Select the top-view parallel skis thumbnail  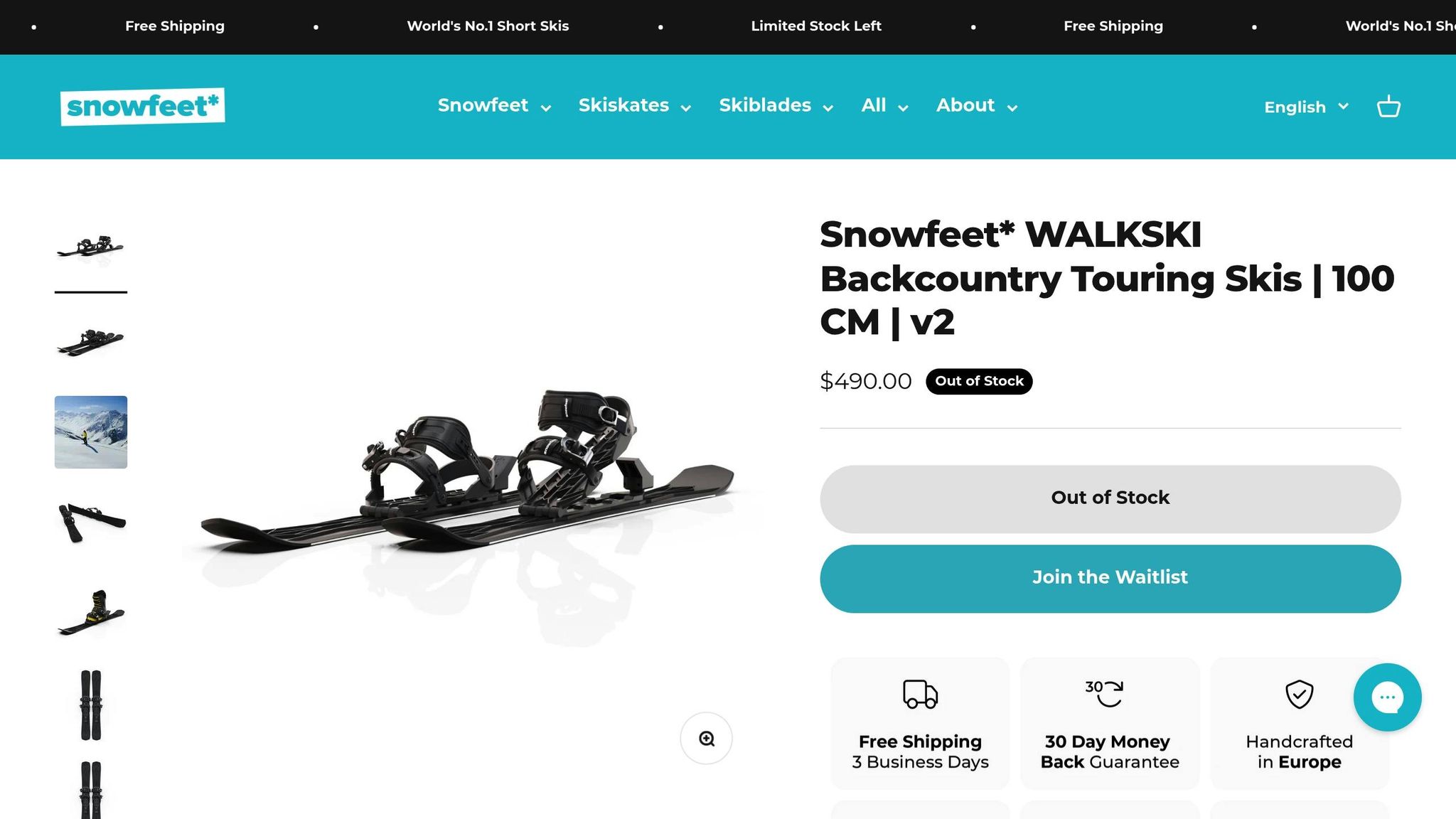91,705
